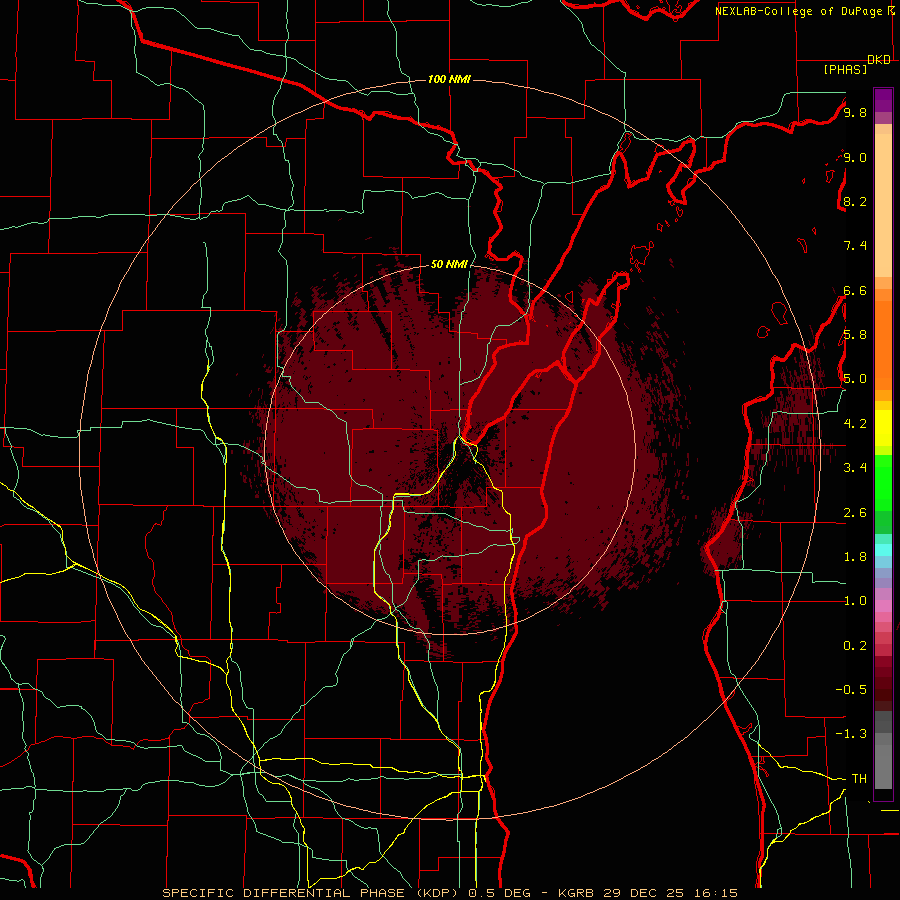This screenshot has width=900, height=900.
Task: Pick the yellow segment of the color bar
Action: click(x=883, y=428)
